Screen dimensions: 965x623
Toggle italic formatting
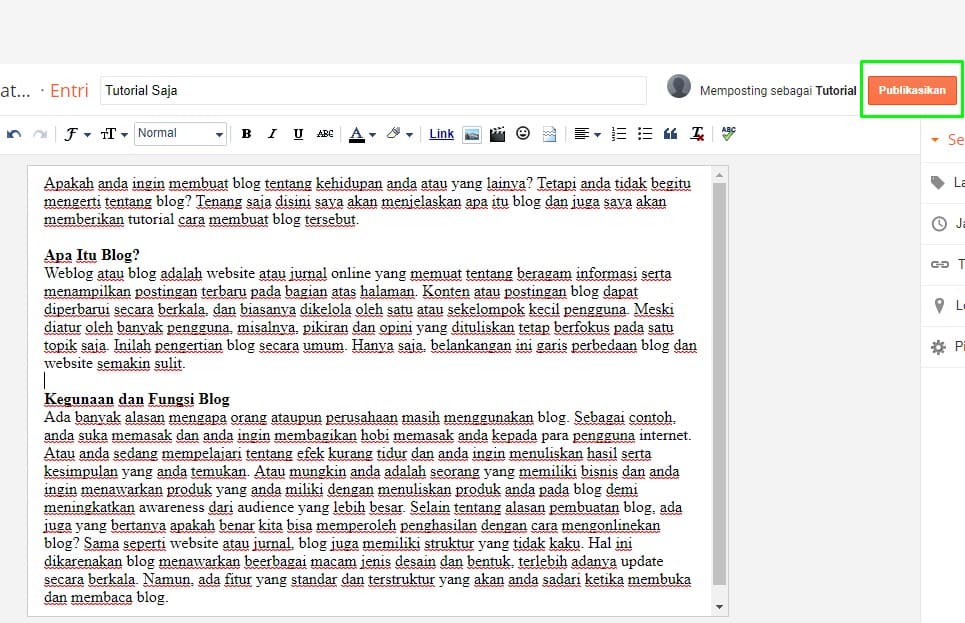[272, 134]
